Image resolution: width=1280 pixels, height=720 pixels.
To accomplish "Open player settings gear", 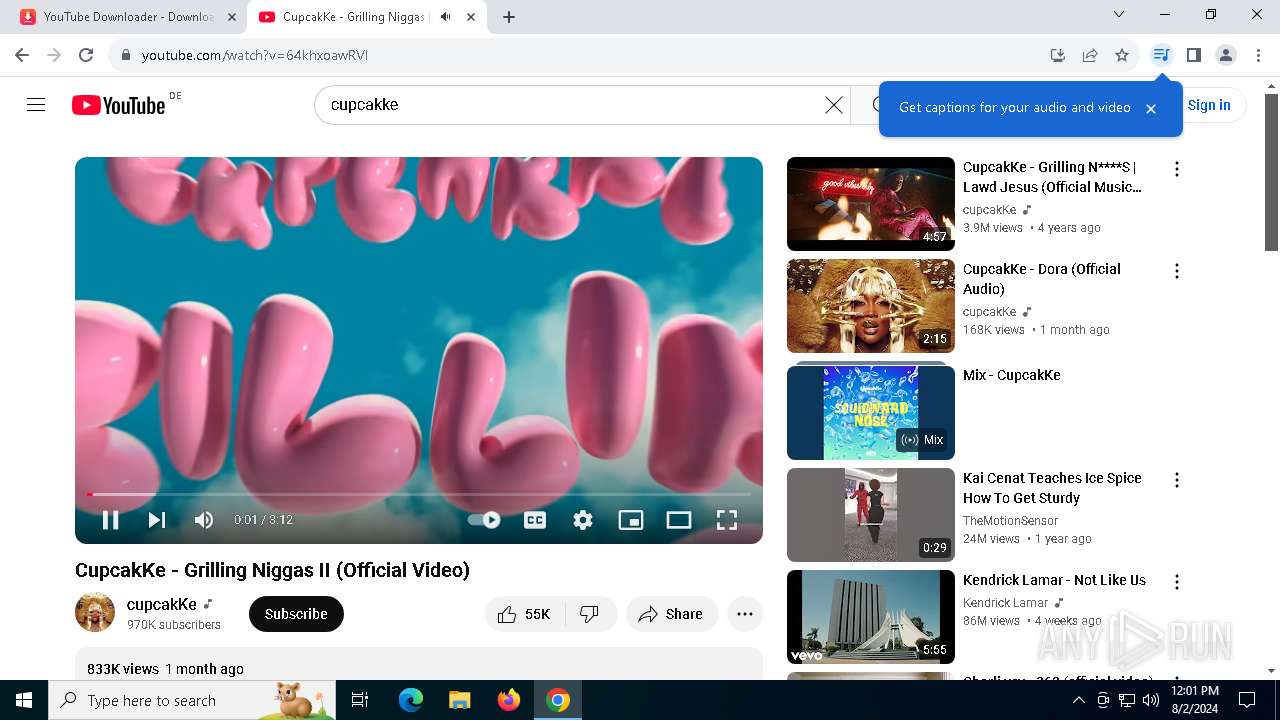I will [583, 520].
